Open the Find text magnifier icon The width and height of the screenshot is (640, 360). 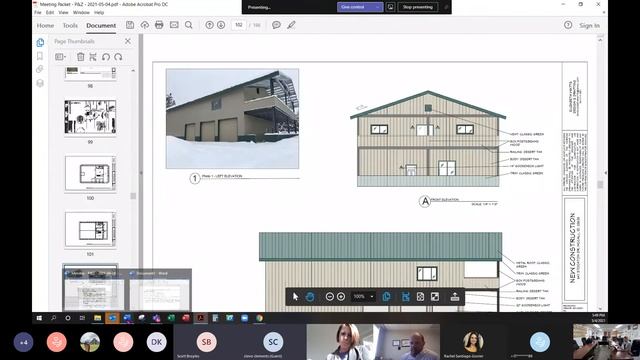point(189,25)
